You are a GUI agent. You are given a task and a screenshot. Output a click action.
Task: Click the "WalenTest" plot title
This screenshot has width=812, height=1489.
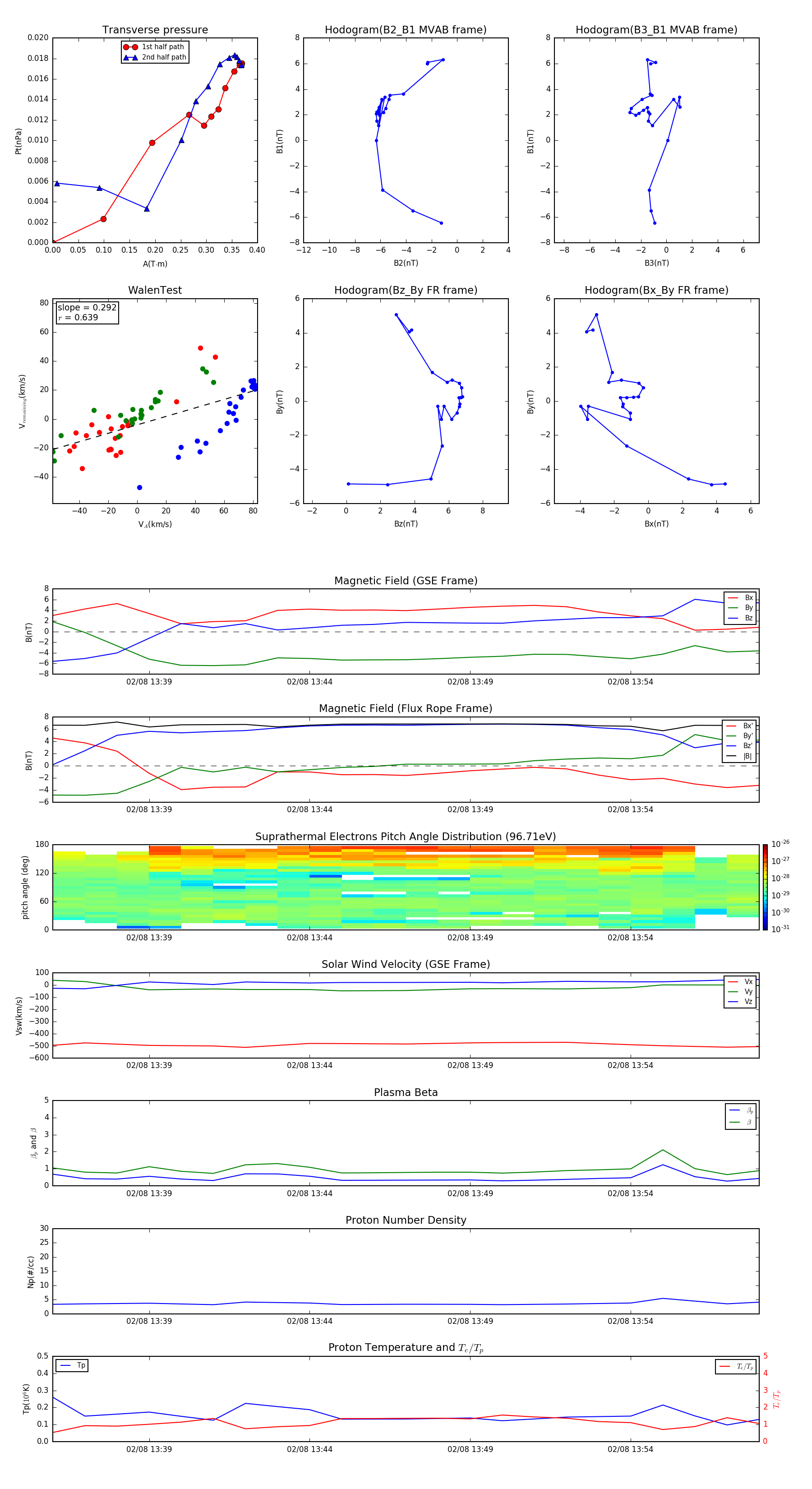[x=155, y=290]
